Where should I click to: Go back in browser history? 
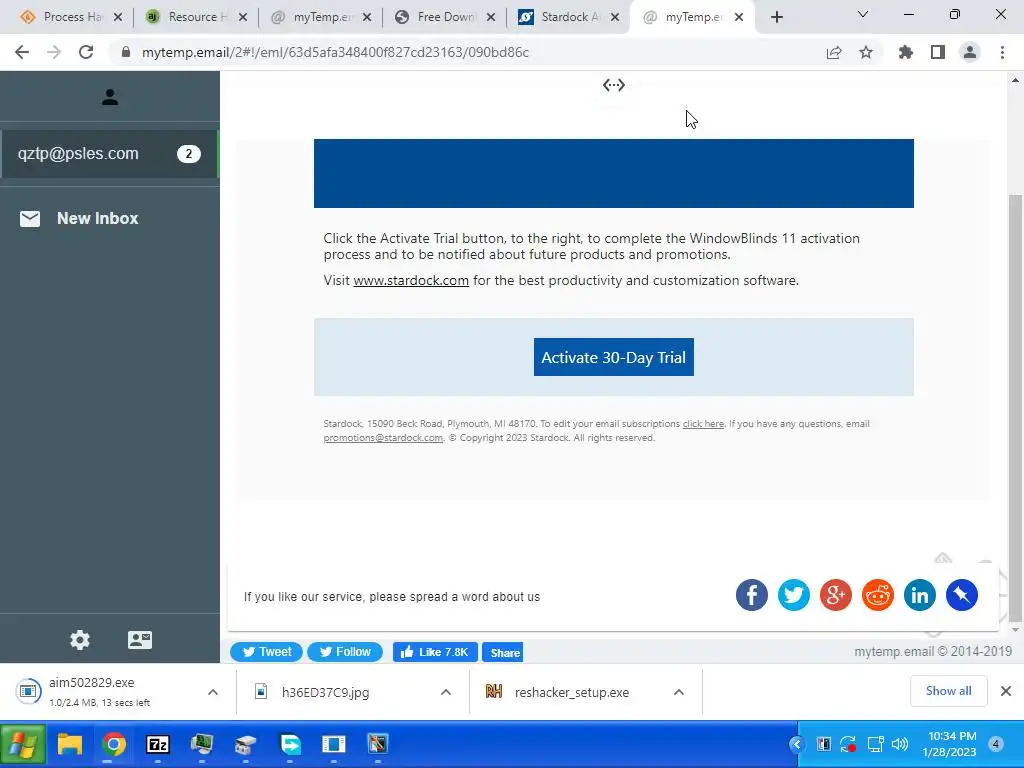[22, 52]
